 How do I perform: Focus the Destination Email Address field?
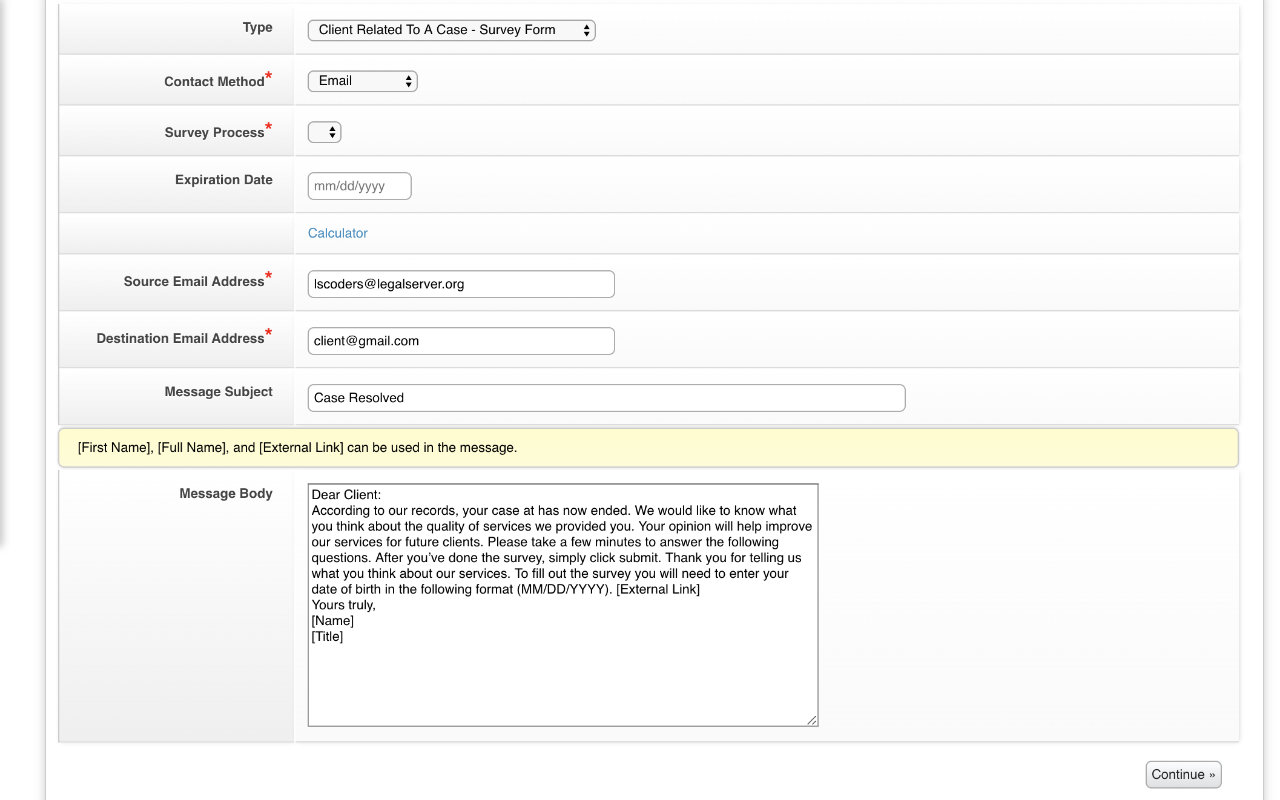[x=461, y=341]
